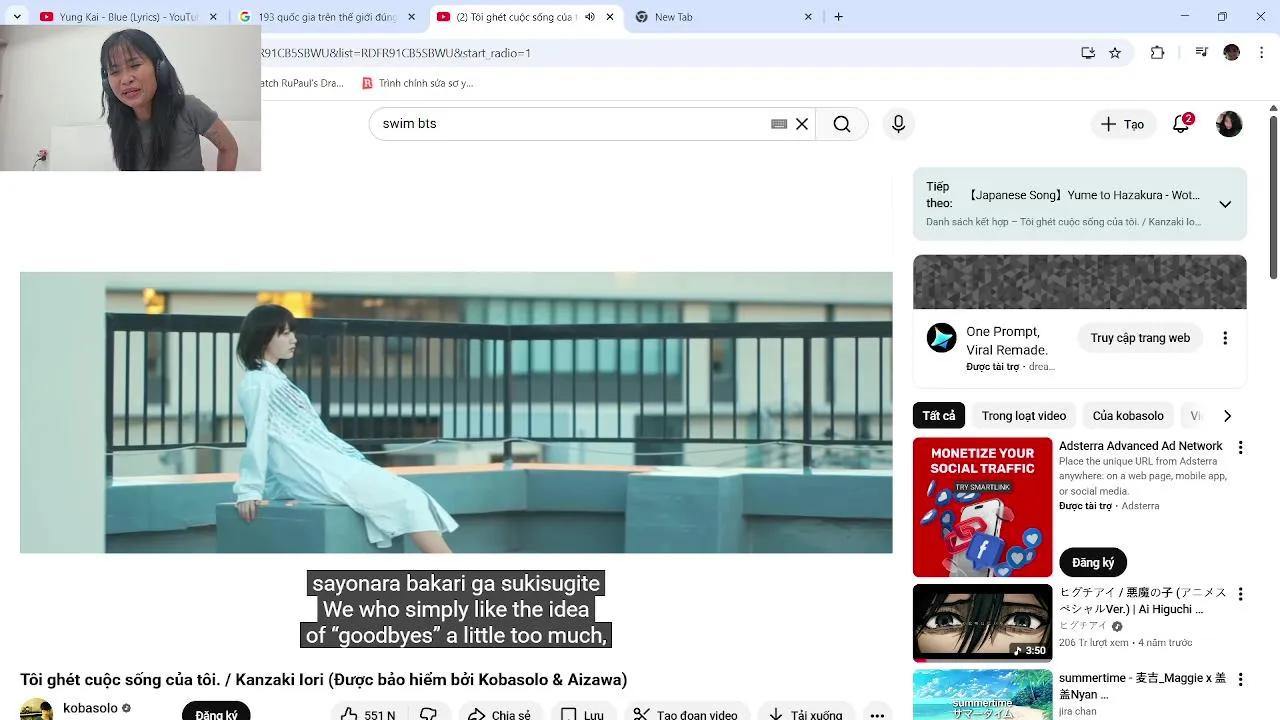Open options for Adsterra ad
1280x720 pixels.
[x=1240, y=448]
